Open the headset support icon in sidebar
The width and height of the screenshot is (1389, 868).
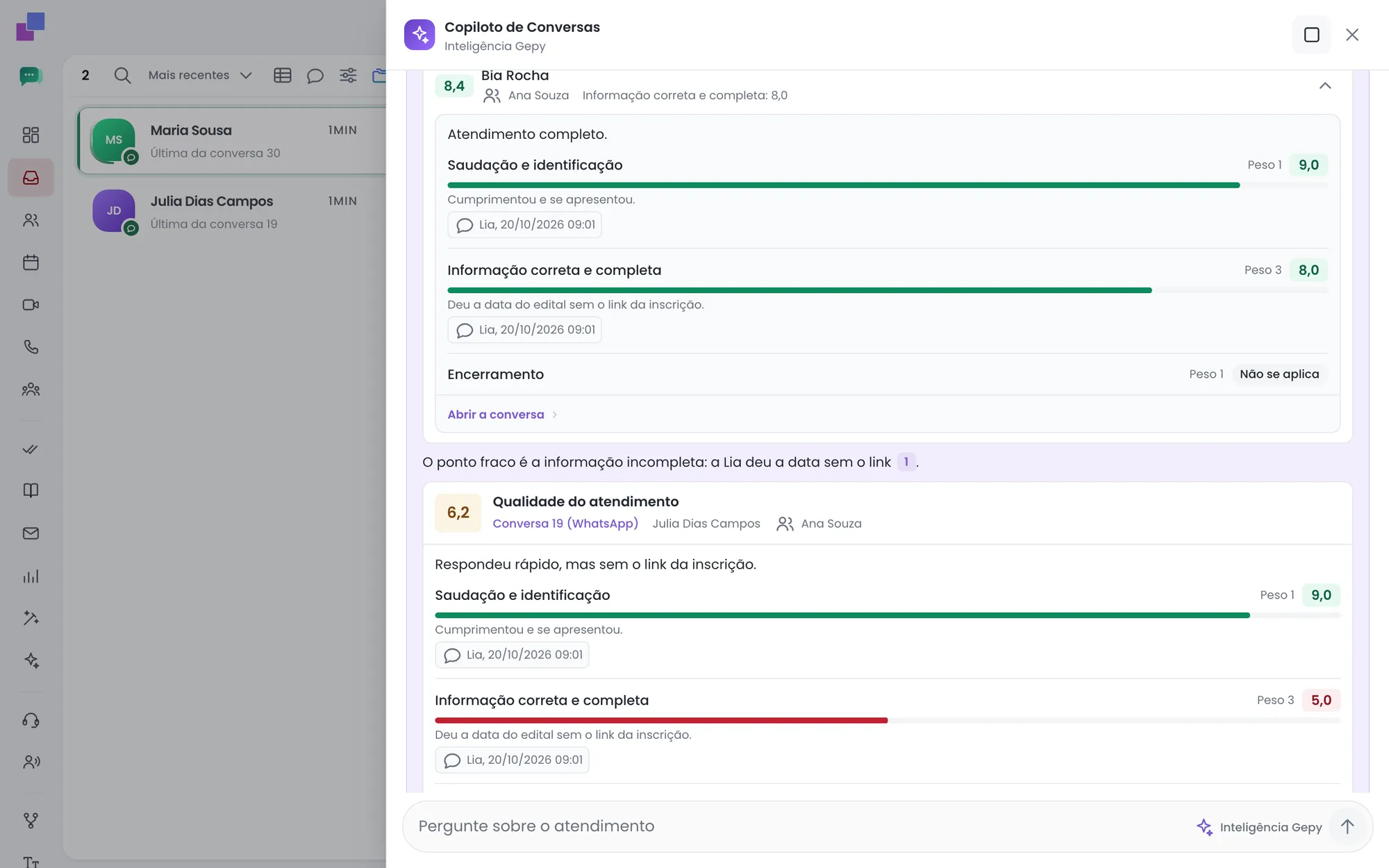(x=31, y=720)
